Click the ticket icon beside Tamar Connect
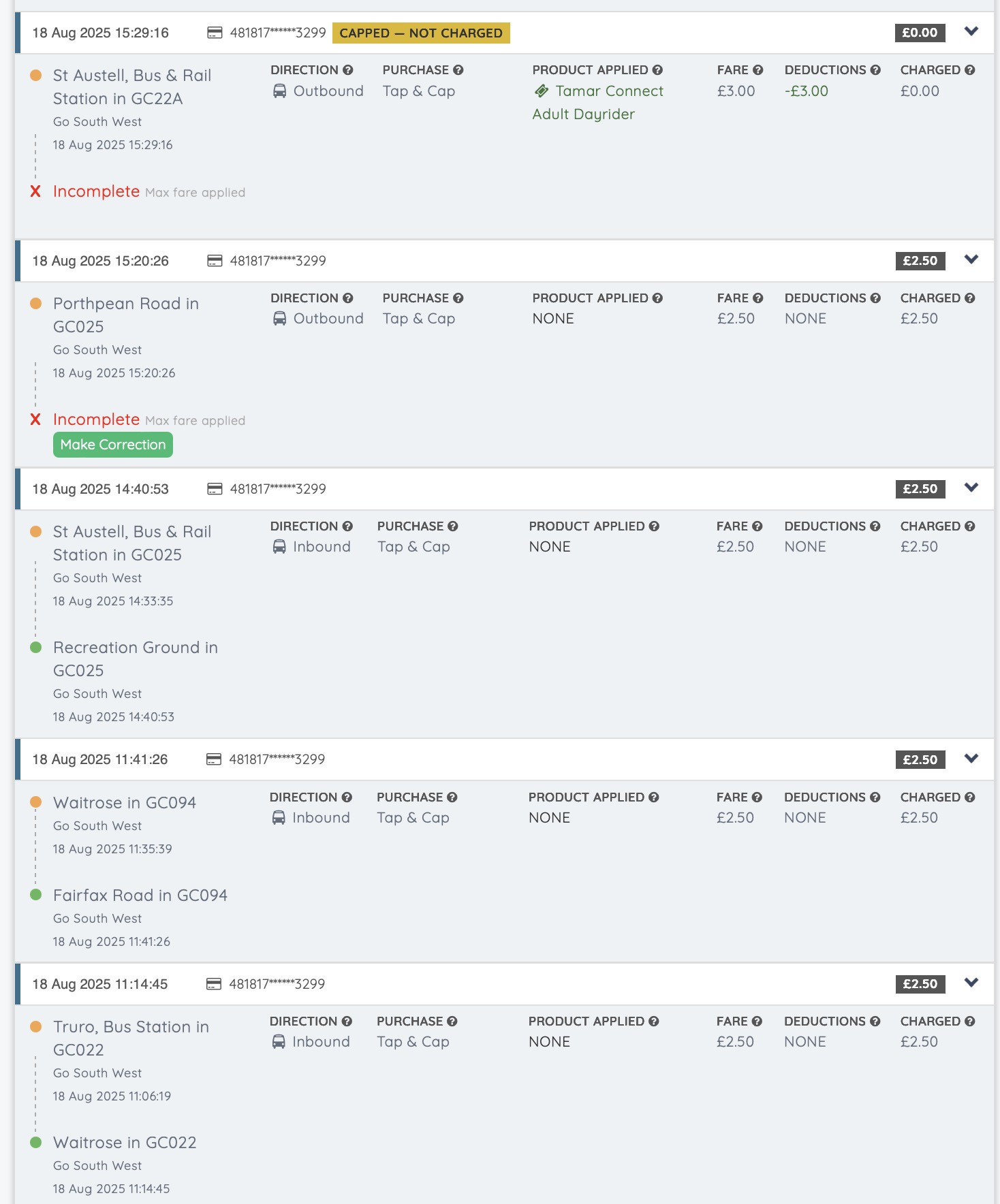The height and width of the screenshot is (1204, 1000). pos(542,91)
